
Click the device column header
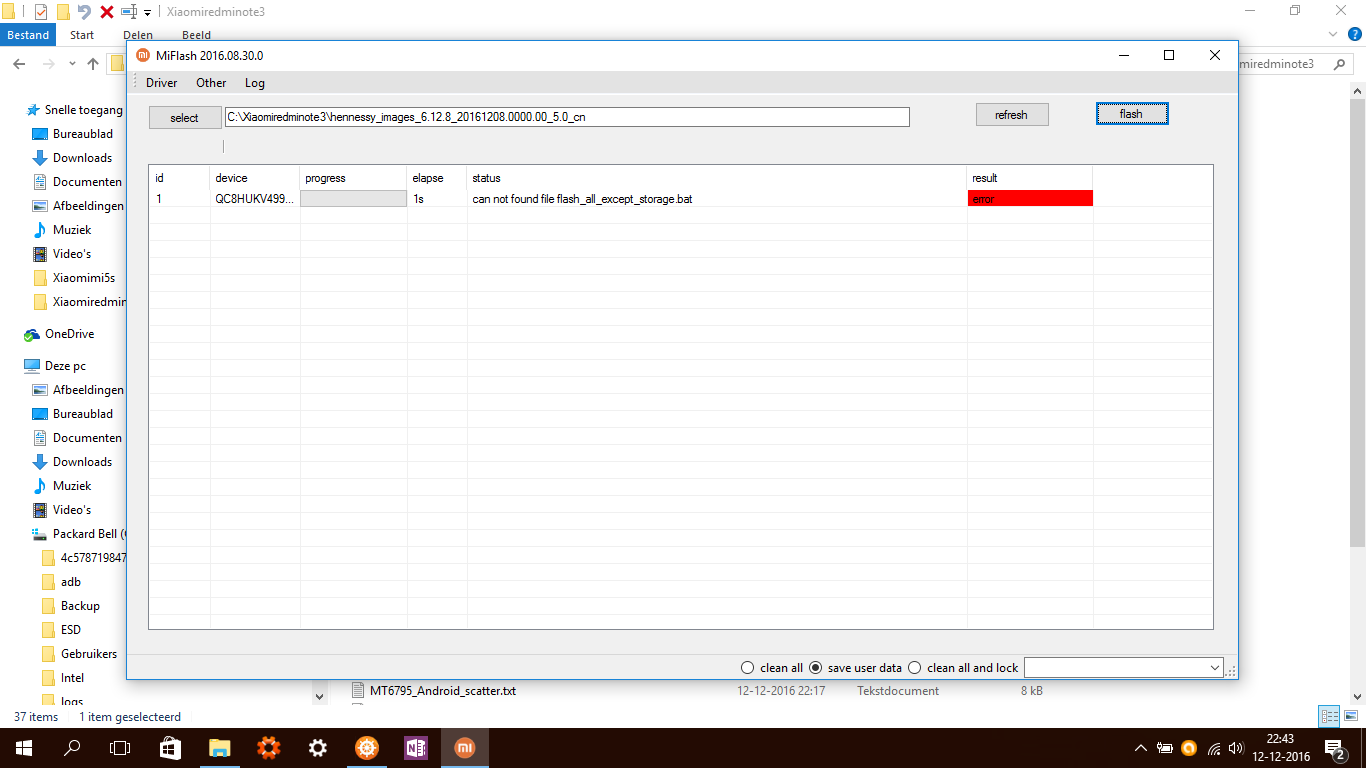pos(231,178)
